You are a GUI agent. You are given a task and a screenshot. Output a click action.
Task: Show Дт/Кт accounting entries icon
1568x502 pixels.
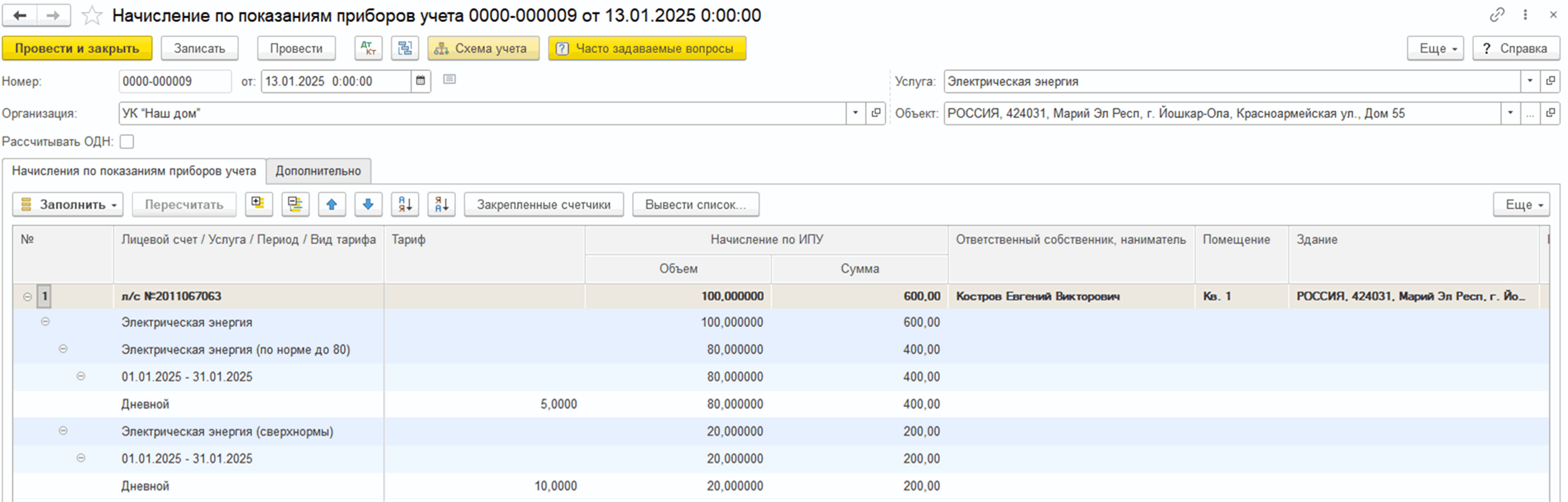368,48
